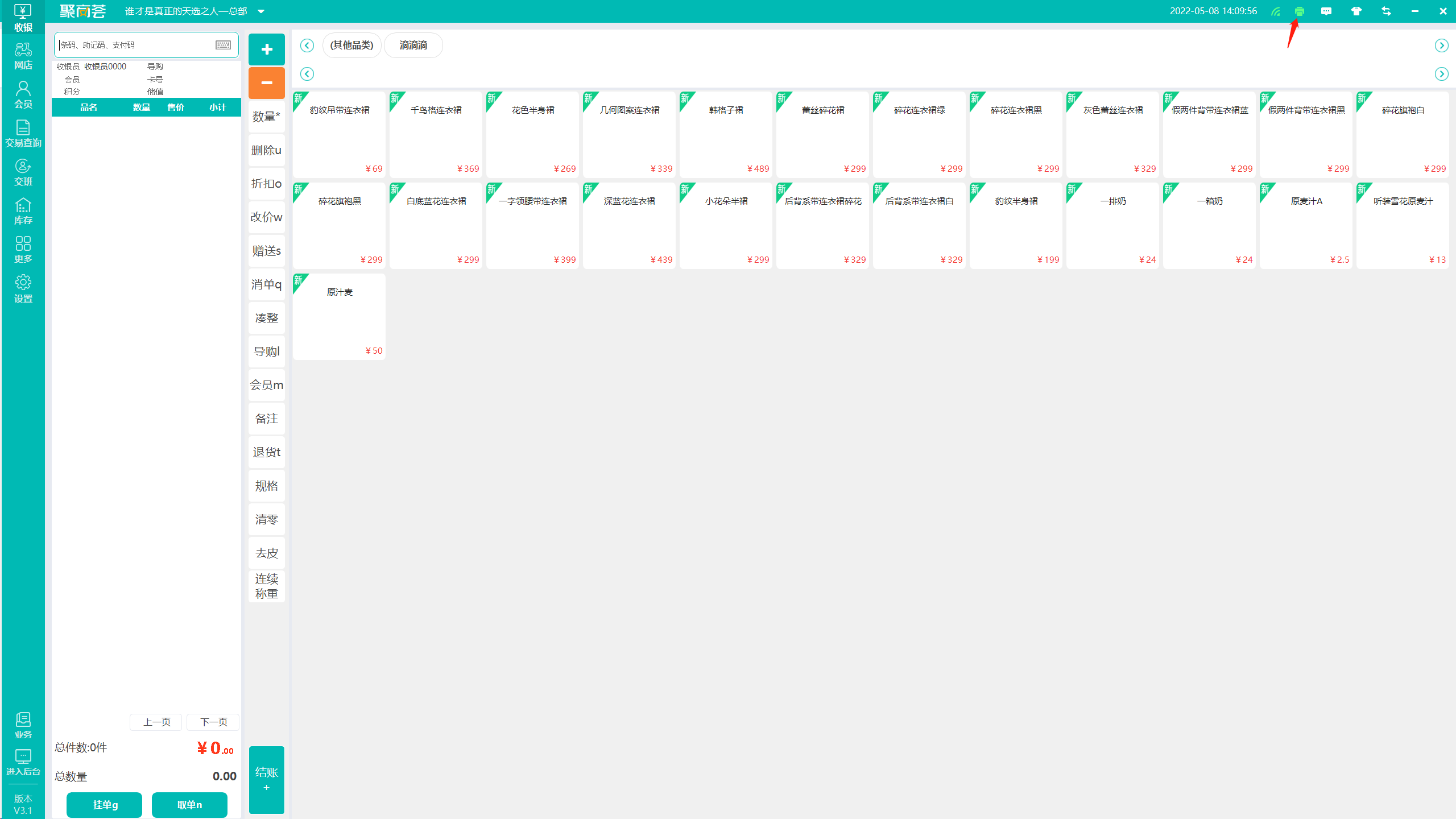The height and width of the screenshot is (819, 1456).
Task: Click the orange minus quantity button
Action: [x=266, y=83]
